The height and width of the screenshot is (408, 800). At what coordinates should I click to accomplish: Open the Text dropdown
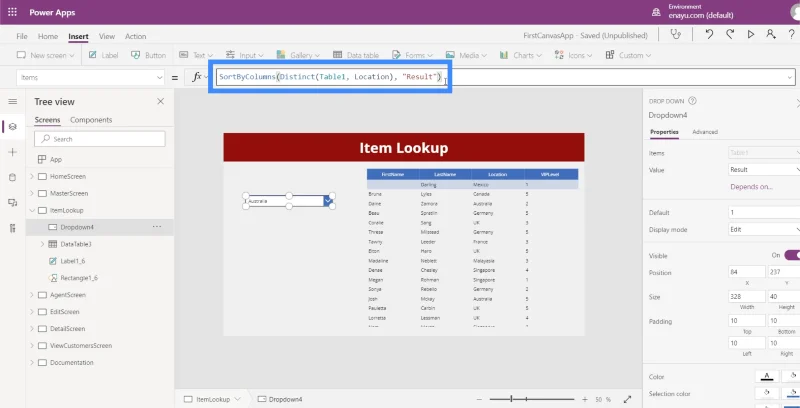point(196,55)
